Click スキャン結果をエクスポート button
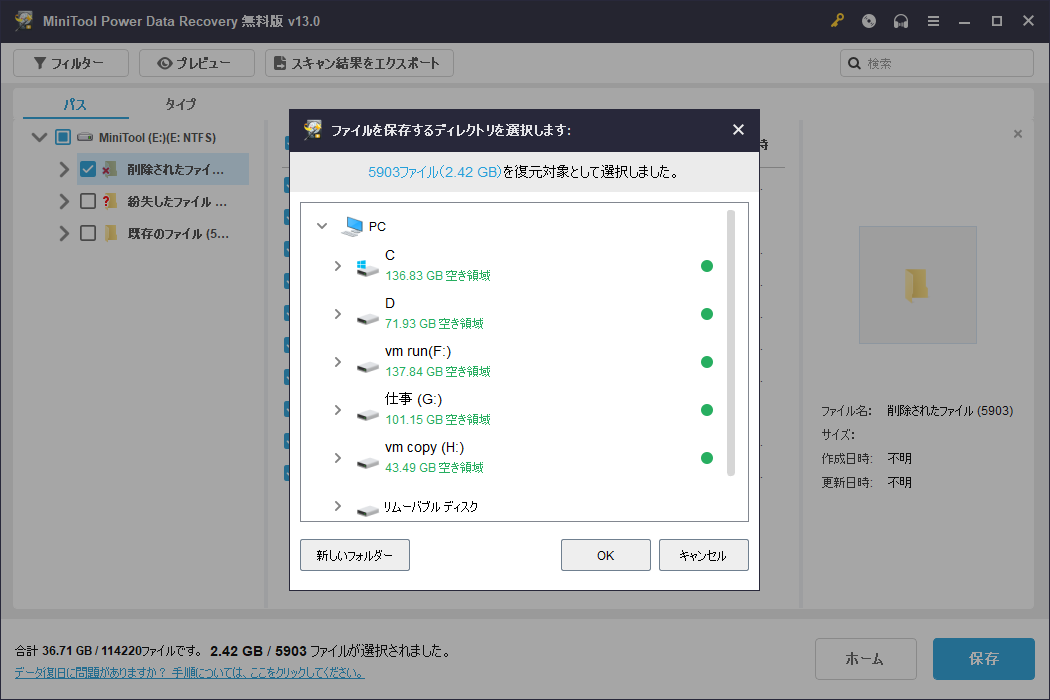 point(360,63)
